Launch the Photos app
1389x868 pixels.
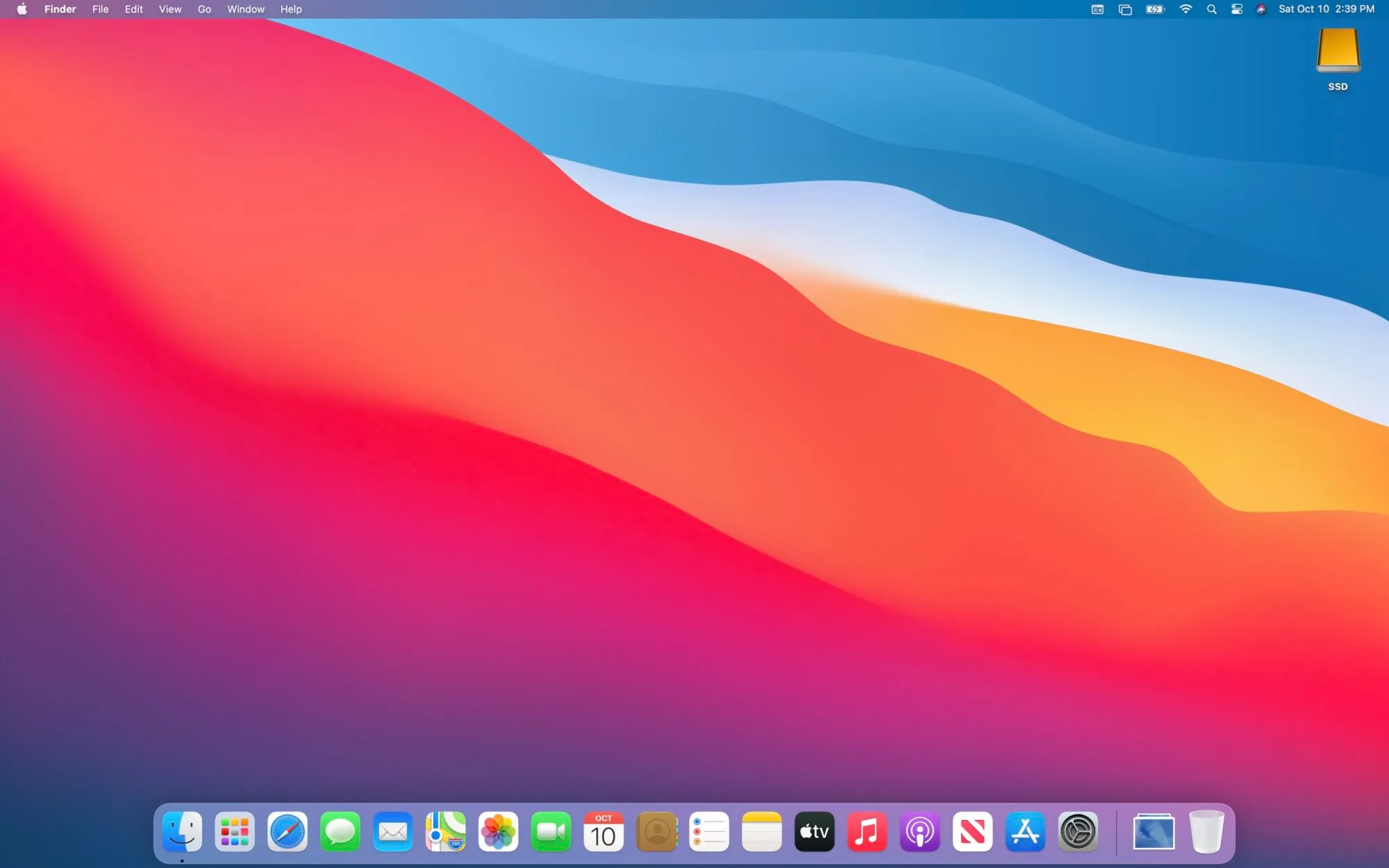(499, 831)
